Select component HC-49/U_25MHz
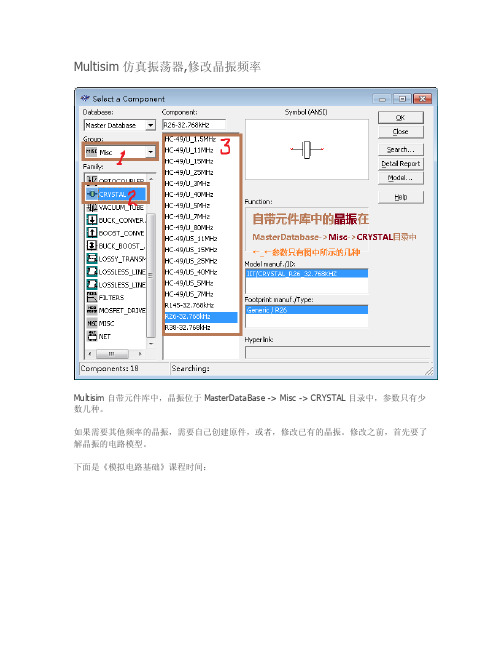 189,172
